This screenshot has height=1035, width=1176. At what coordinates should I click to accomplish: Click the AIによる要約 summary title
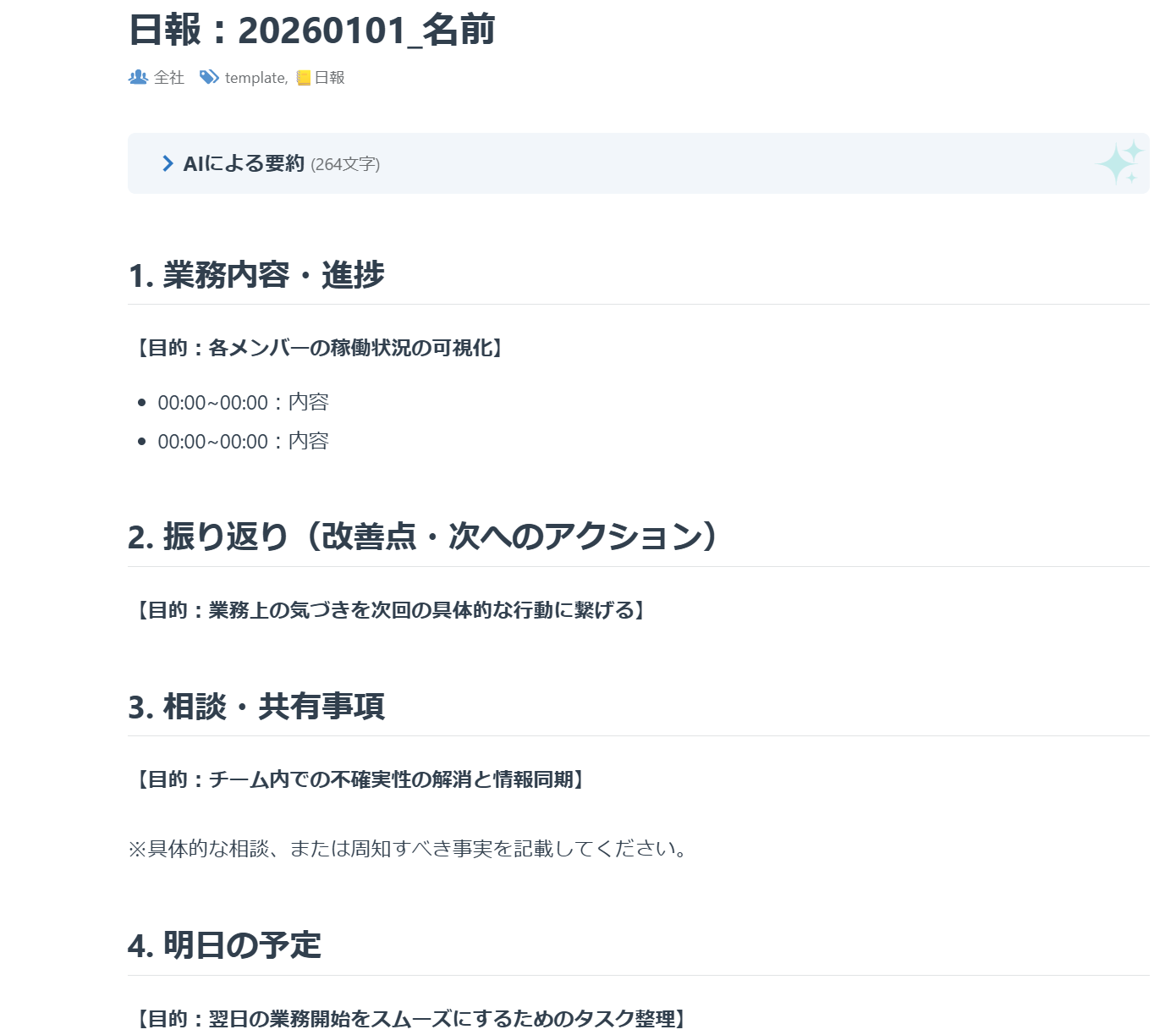[244, 163]
